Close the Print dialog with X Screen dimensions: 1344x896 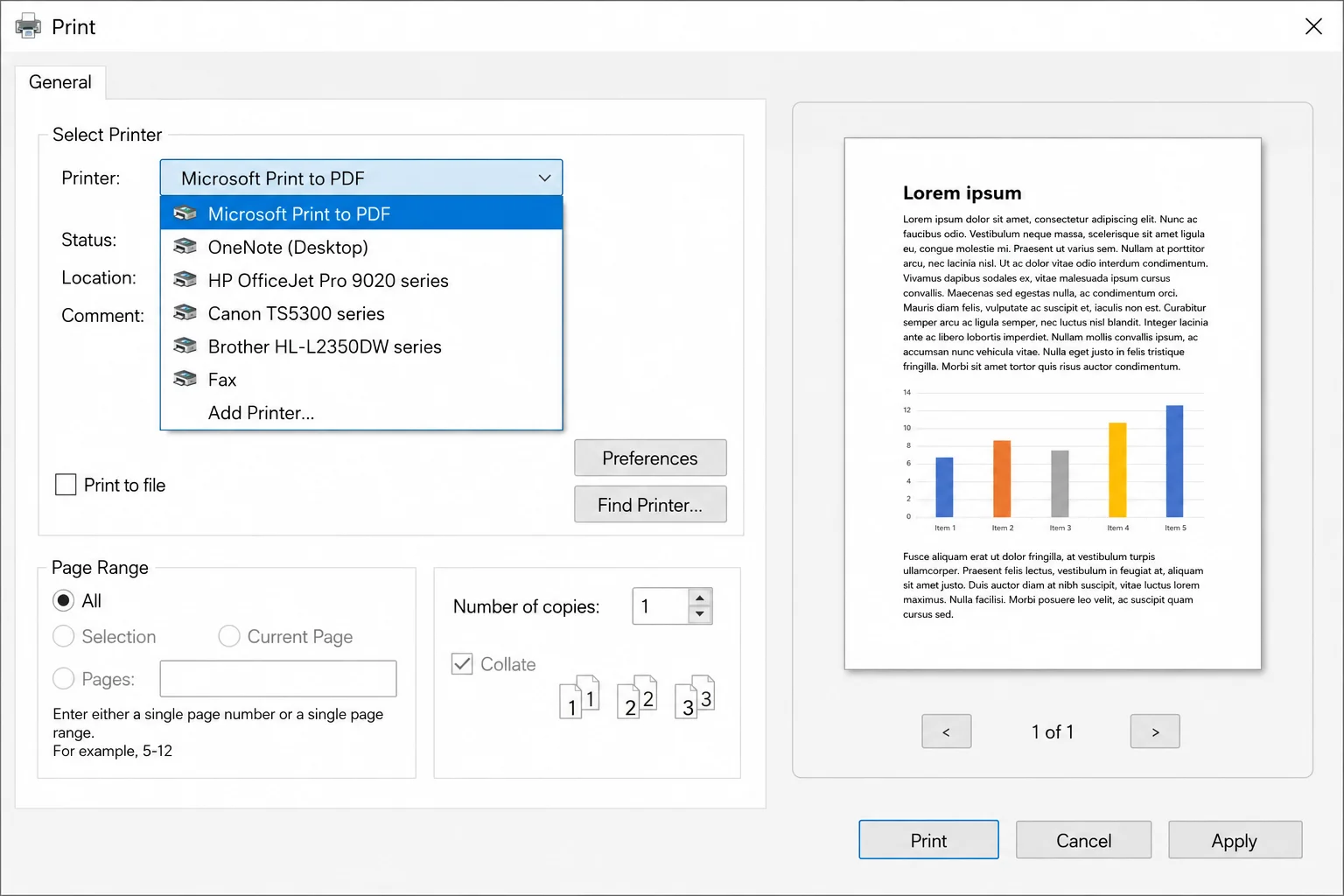1313,26
